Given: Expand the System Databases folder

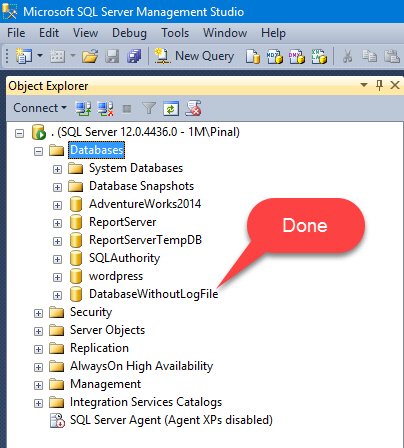Looking at the screenshot, I should pos(57,170).
